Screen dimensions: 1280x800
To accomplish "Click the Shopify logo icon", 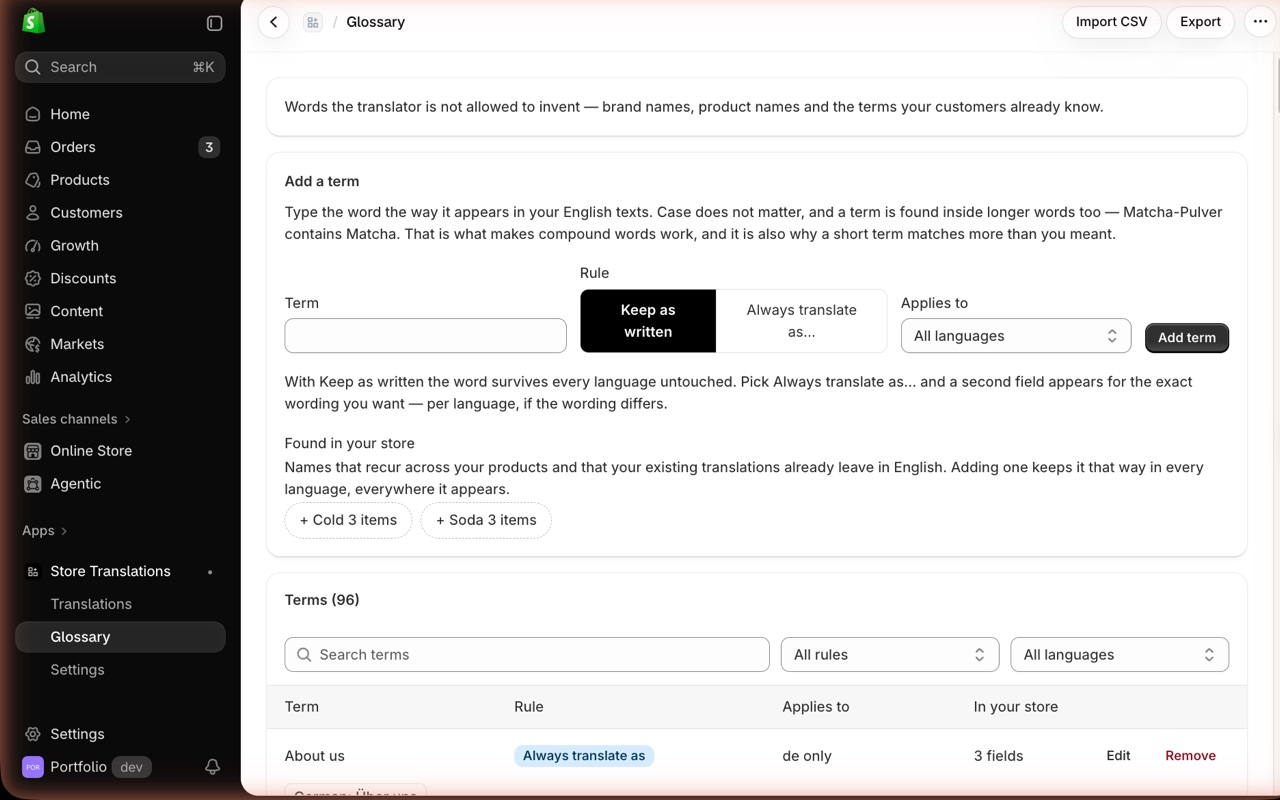I will [33, 21].
